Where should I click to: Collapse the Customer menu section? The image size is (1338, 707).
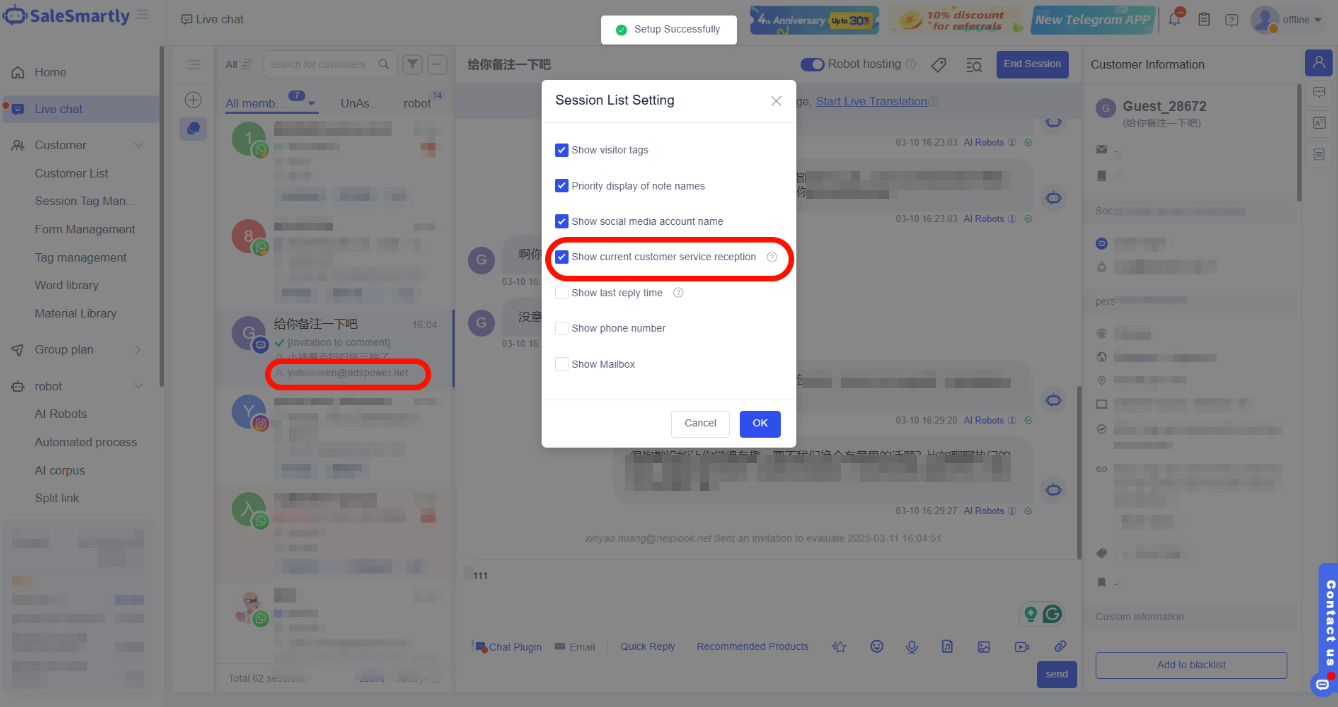click(138, 145)
